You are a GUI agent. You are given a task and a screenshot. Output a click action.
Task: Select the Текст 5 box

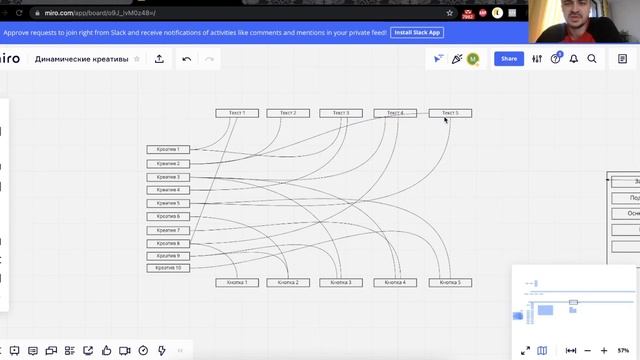point(450,113)
